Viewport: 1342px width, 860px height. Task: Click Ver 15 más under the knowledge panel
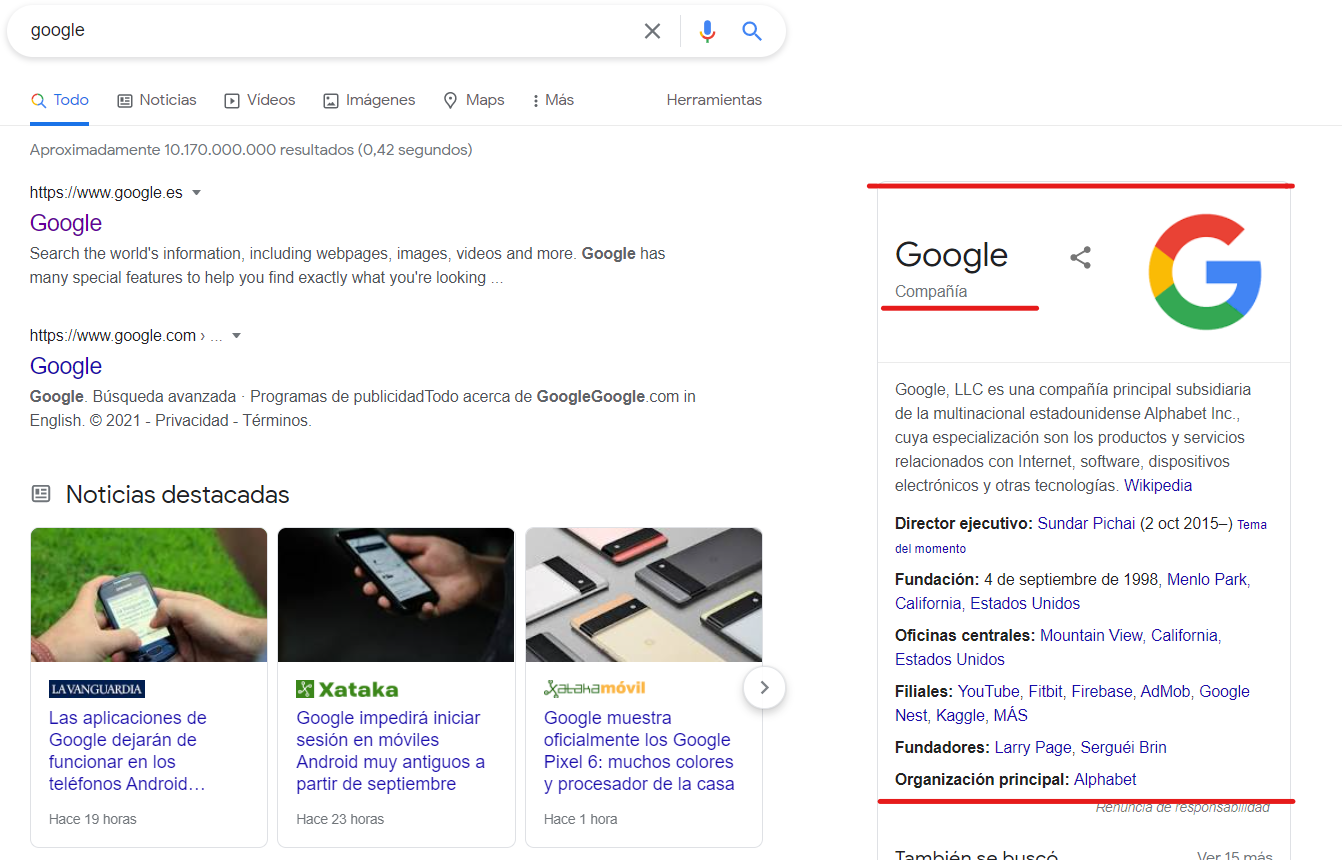1234,855
